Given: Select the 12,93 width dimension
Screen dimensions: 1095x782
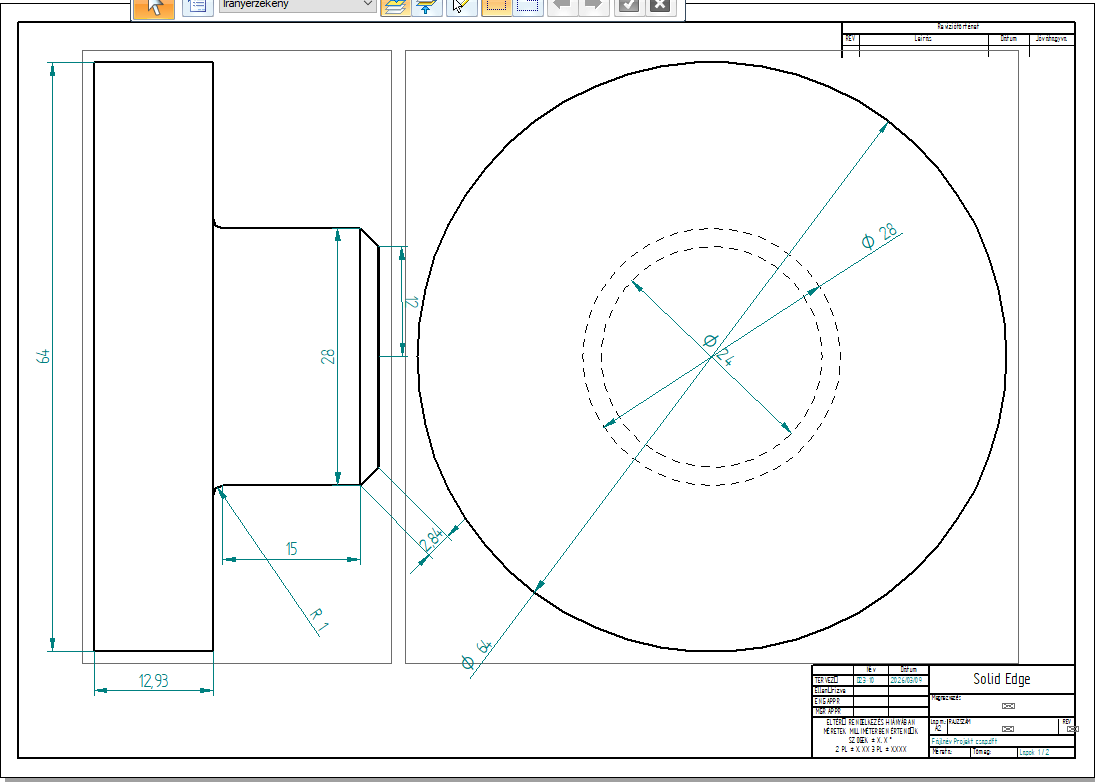Looking at the screenshot, I should pyautogui.click(x=153, y=681).
